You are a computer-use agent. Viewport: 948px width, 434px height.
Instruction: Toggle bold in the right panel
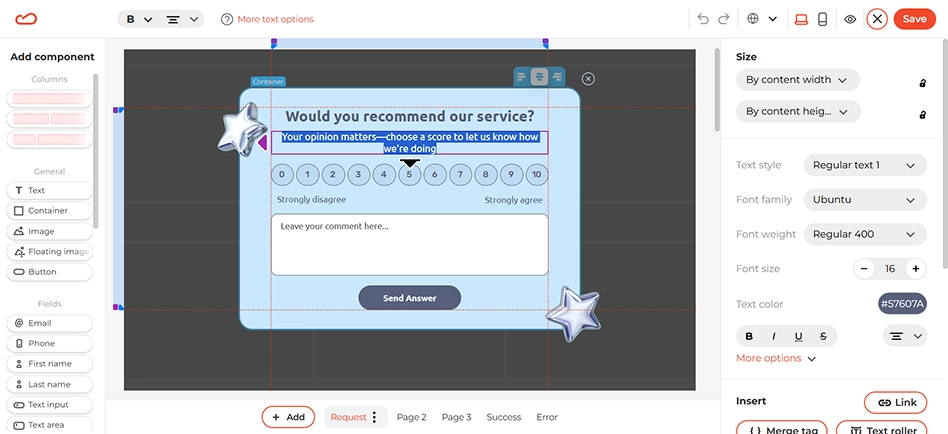[x=749, y=337]
